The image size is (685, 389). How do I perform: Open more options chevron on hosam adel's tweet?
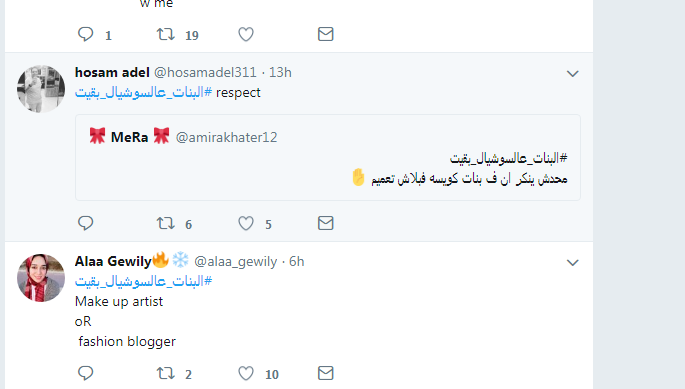572,74
